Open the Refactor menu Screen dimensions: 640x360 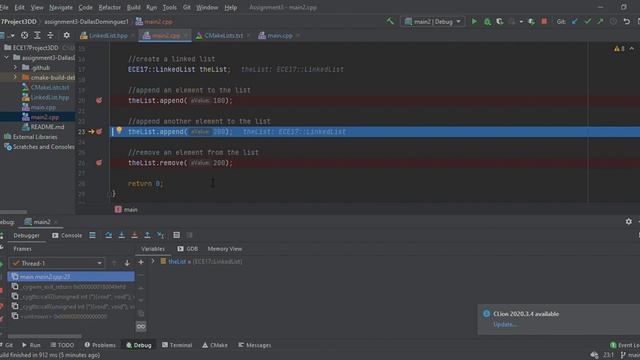click(109, 7)
